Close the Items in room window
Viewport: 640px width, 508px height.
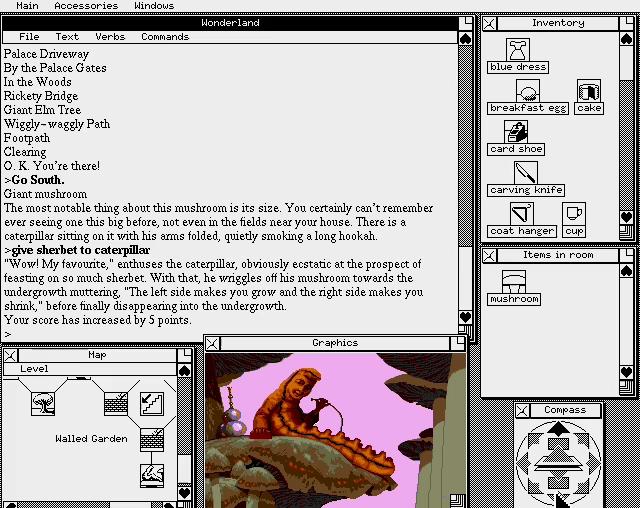(x=489, y=255)
